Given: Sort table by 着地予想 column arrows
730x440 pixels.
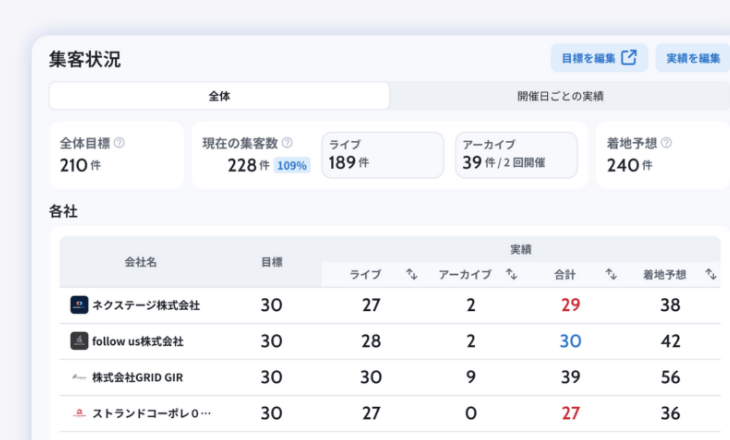Looking at the screenshot, I should click(x=711, y=274).
